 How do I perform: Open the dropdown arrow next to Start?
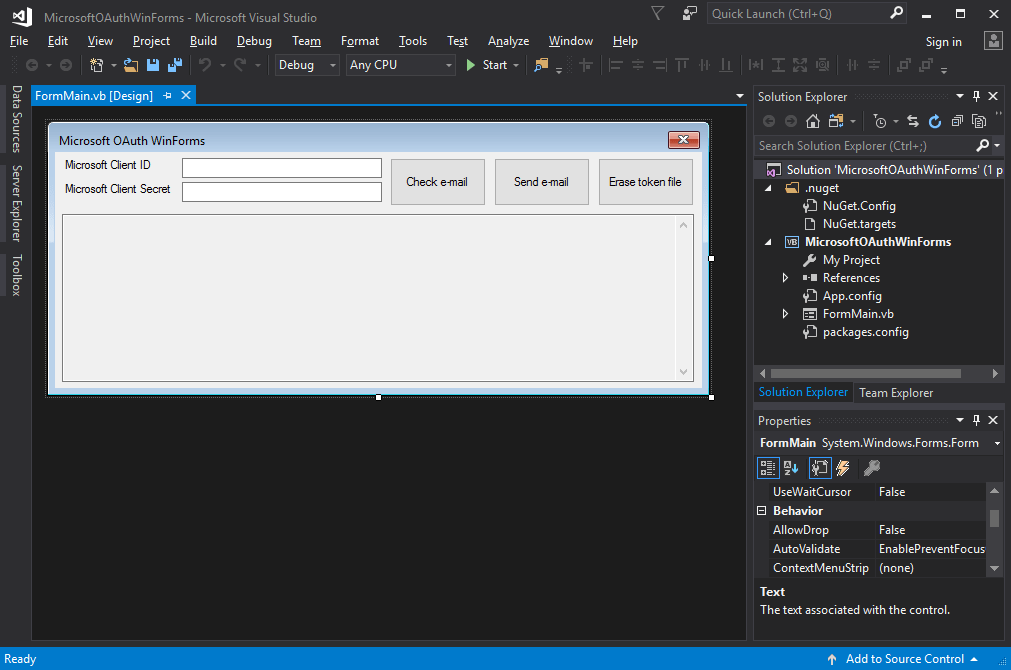coord(516,65)
